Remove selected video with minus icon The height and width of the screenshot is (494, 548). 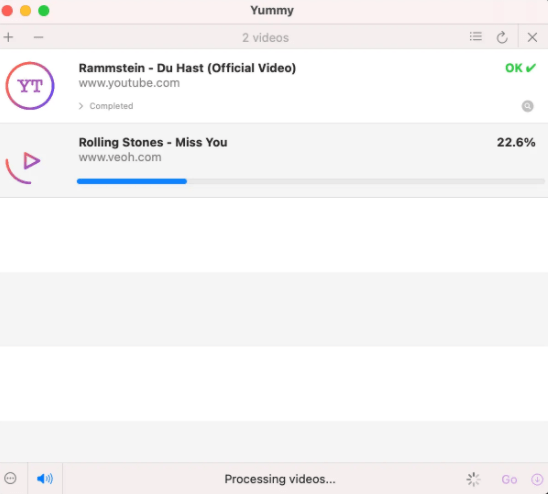point(38,37)
